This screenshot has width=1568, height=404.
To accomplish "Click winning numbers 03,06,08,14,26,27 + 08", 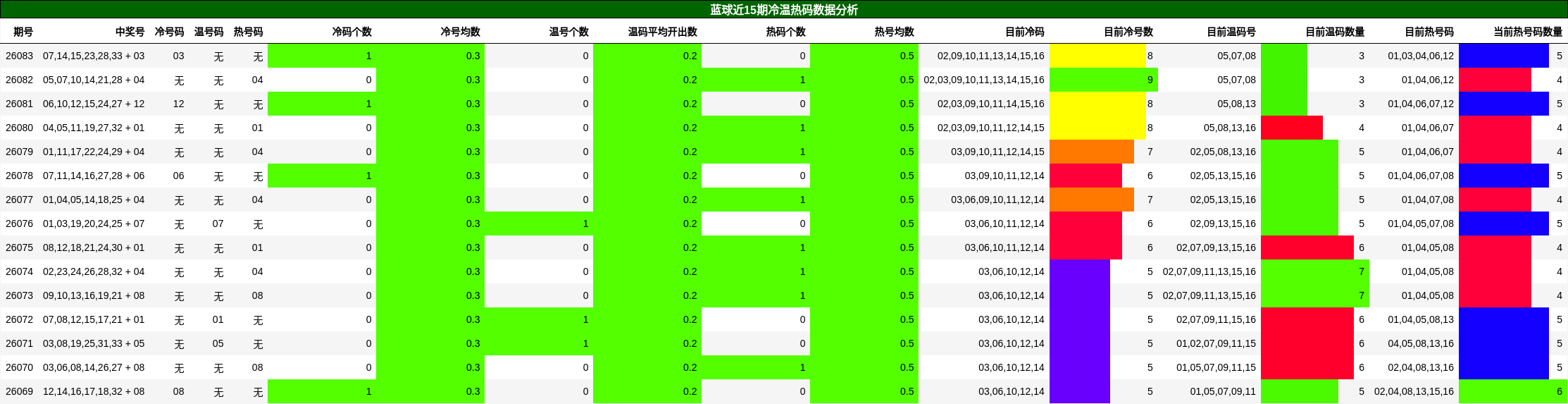I will point(94,367).
